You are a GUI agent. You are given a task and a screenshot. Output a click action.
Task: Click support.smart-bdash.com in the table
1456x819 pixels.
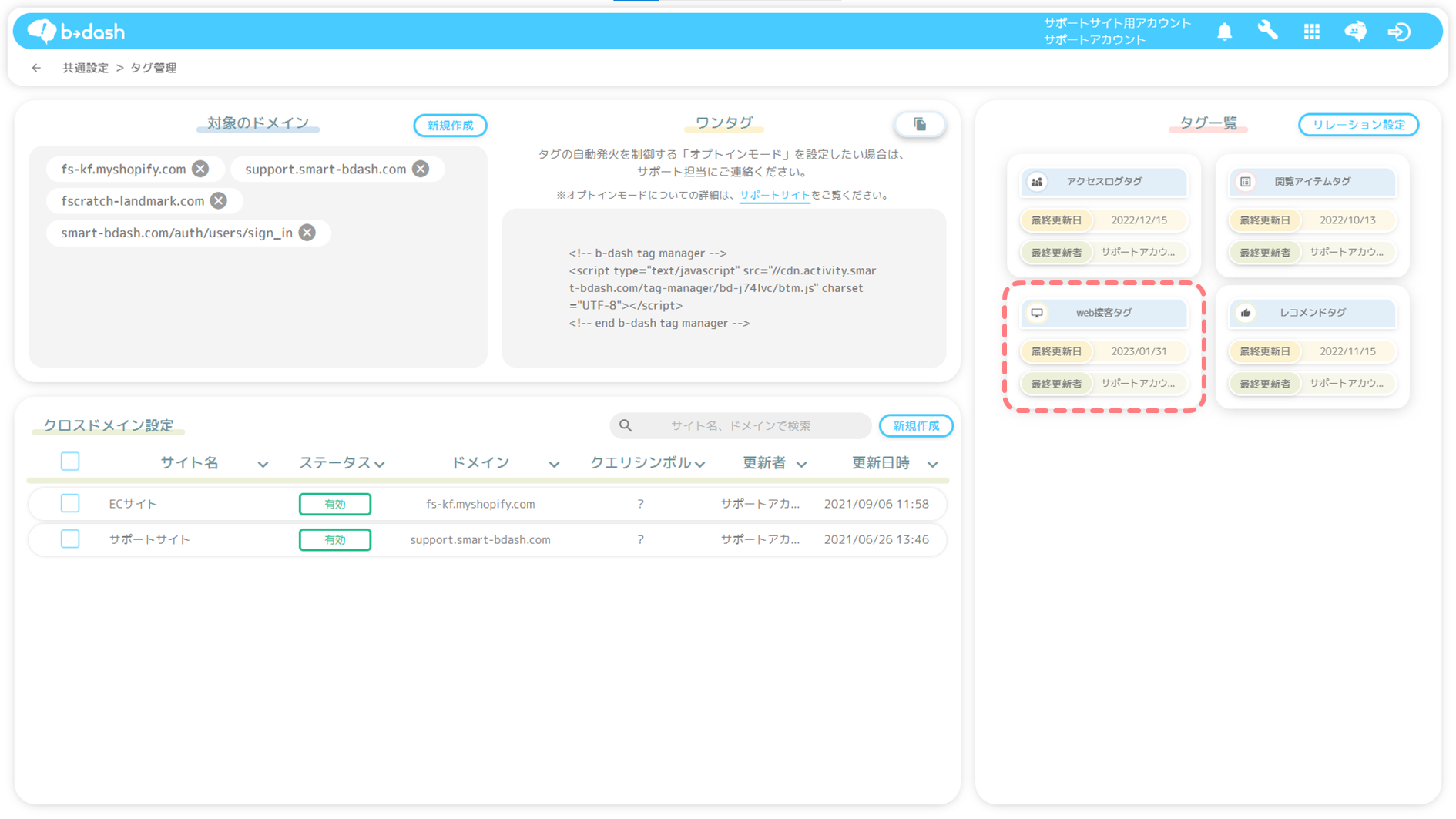click(x=481, y=539)
